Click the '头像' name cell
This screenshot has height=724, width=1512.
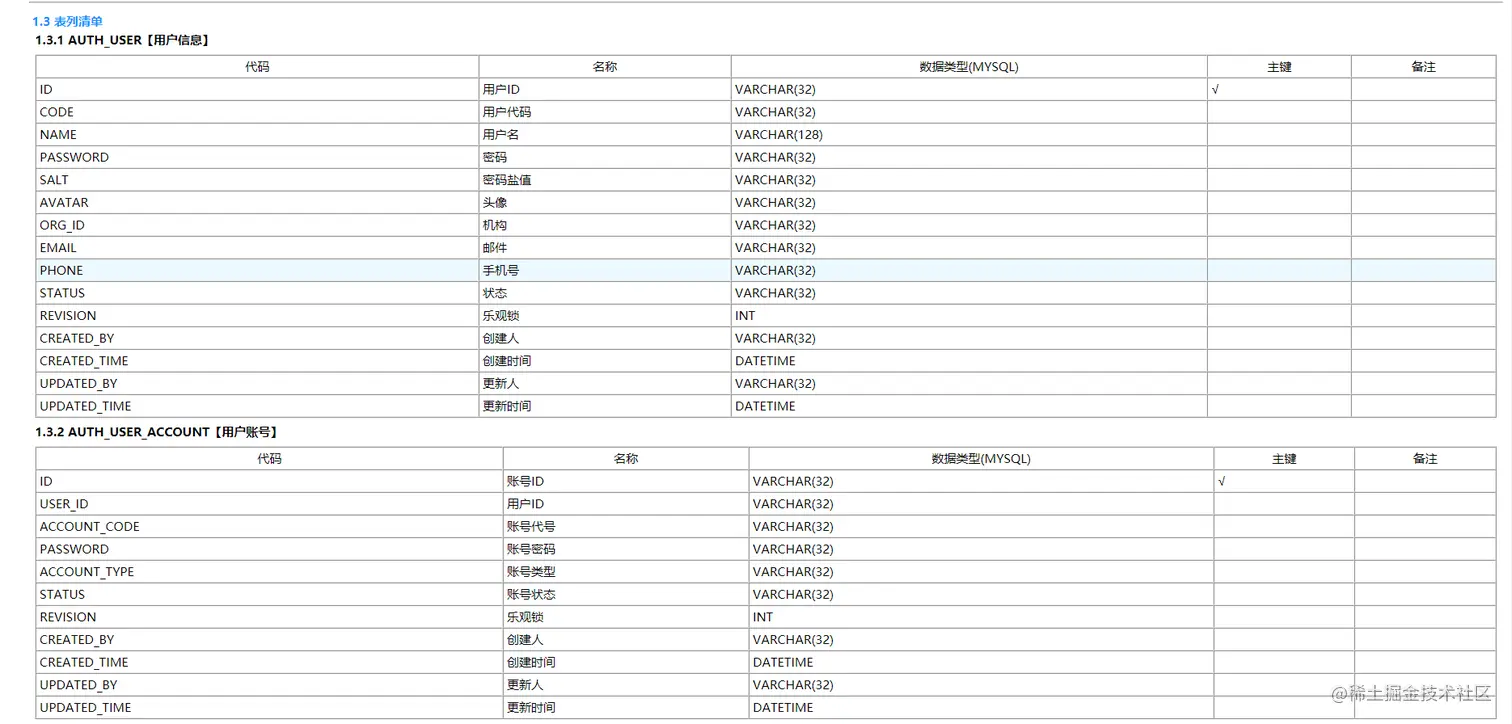tap(605, 203)
